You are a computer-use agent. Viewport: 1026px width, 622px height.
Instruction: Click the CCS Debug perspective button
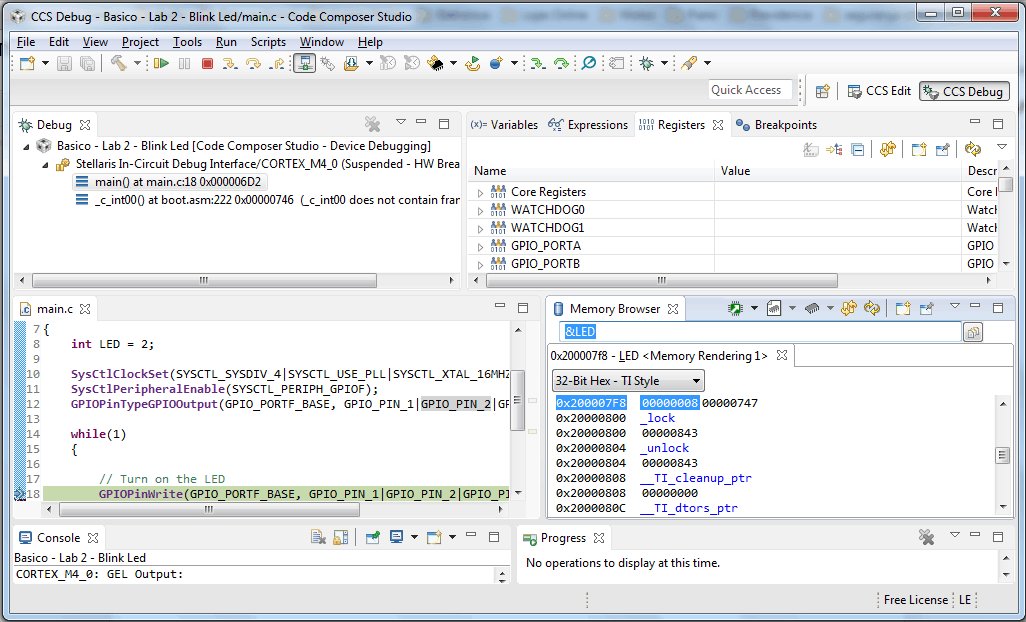pyautogui.click(x=964, y=92)
